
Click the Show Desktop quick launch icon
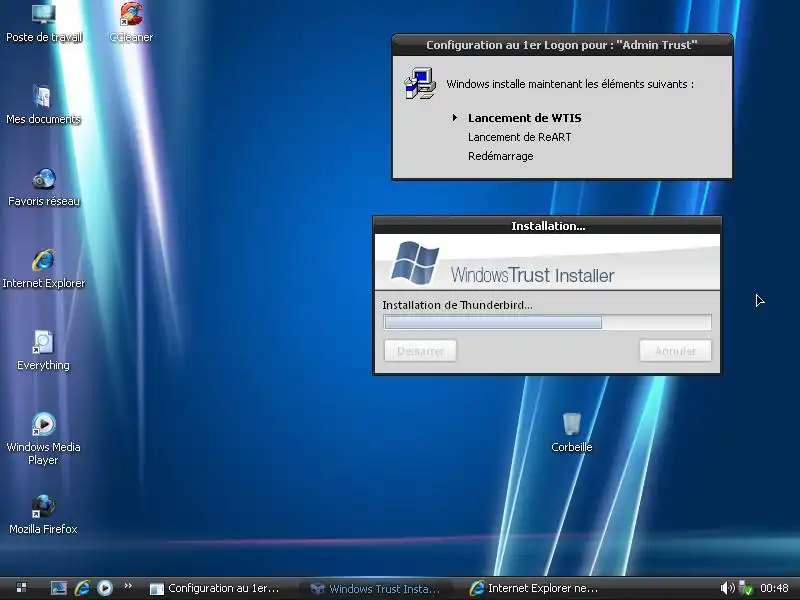[59, 588]
